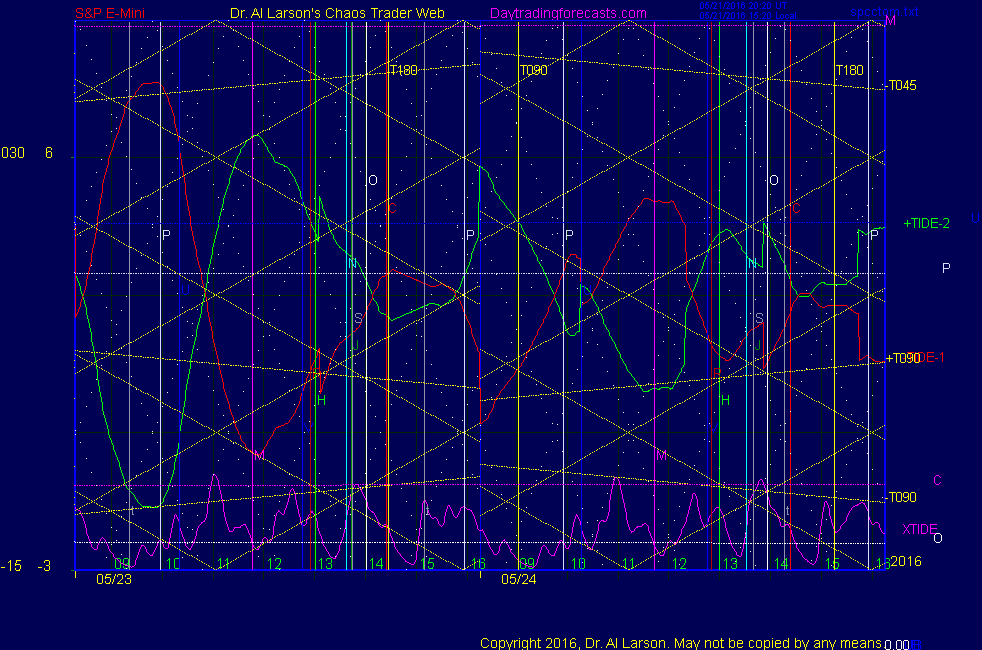Image resolution: width=982 pixels, height=650 pixels.
Task: Click the -T090 label on right edge
Action: [902, 497]
